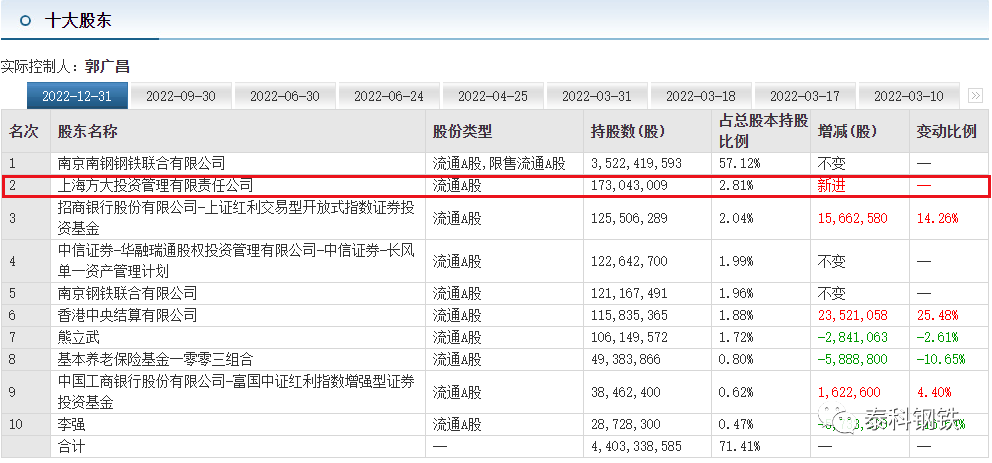Image resolution: width=992 pixels, height=463 pixels.
Task: Click the decrease value -5,888,800
Action: [852, 359]
